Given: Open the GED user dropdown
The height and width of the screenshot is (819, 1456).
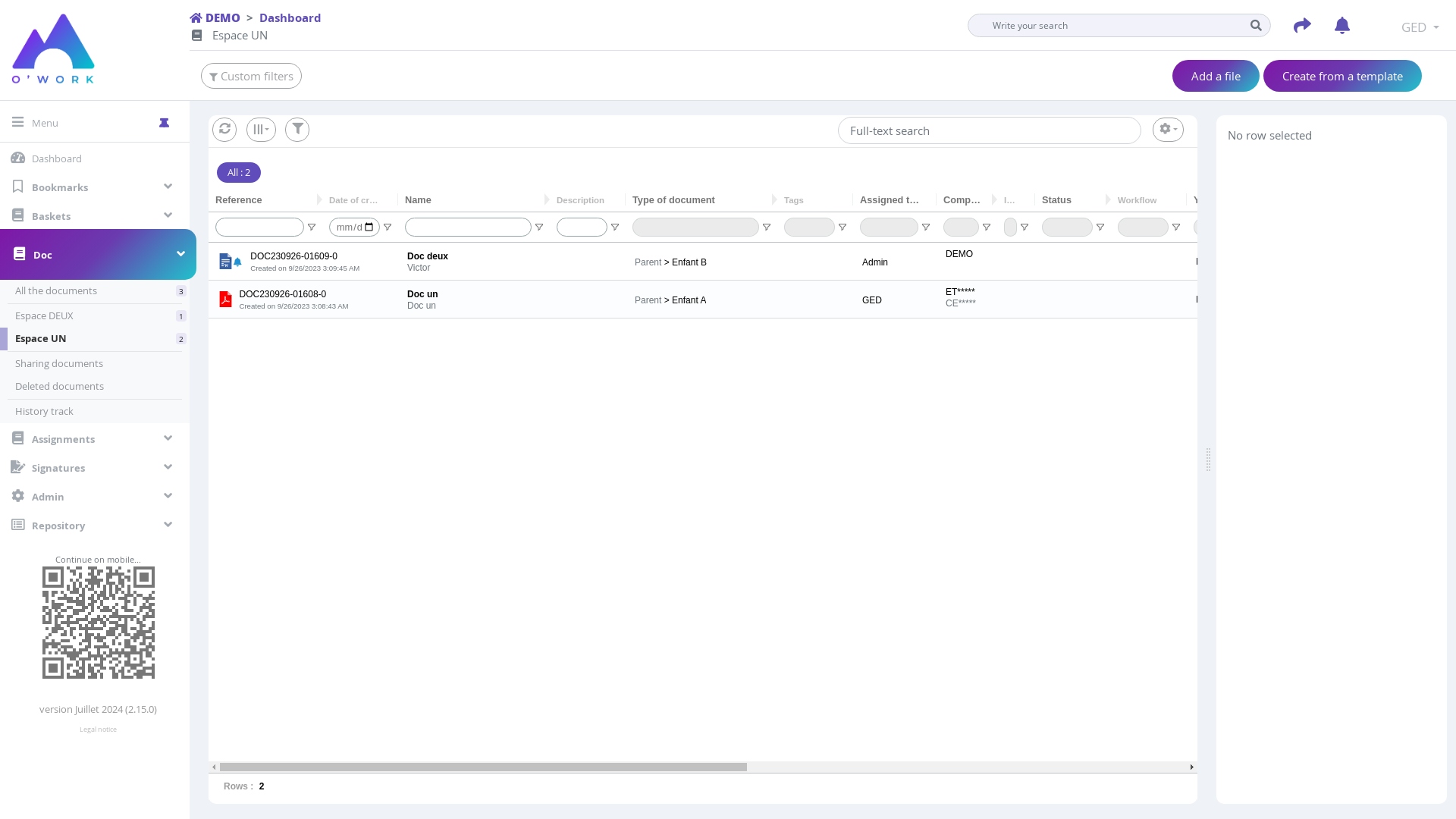Looking at the screenshot, I should coord(1420,27).
